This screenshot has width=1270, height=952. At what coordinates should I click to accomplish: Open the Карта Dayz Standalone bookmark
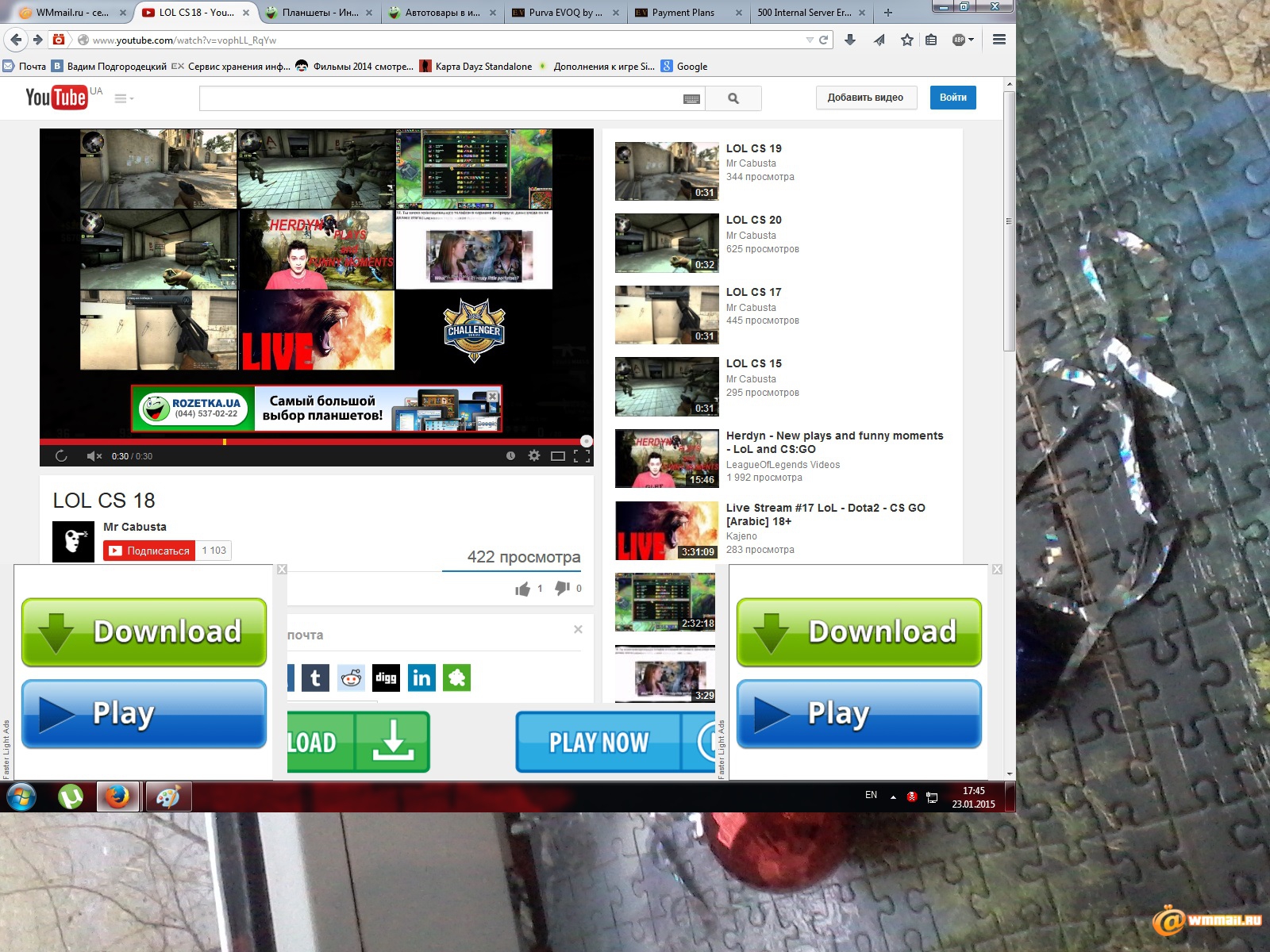[476, 67]
